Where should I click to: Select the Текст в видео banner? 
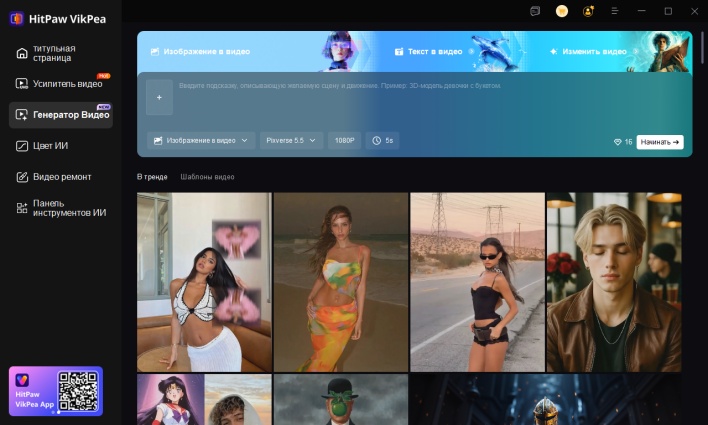tap(428, 51)
